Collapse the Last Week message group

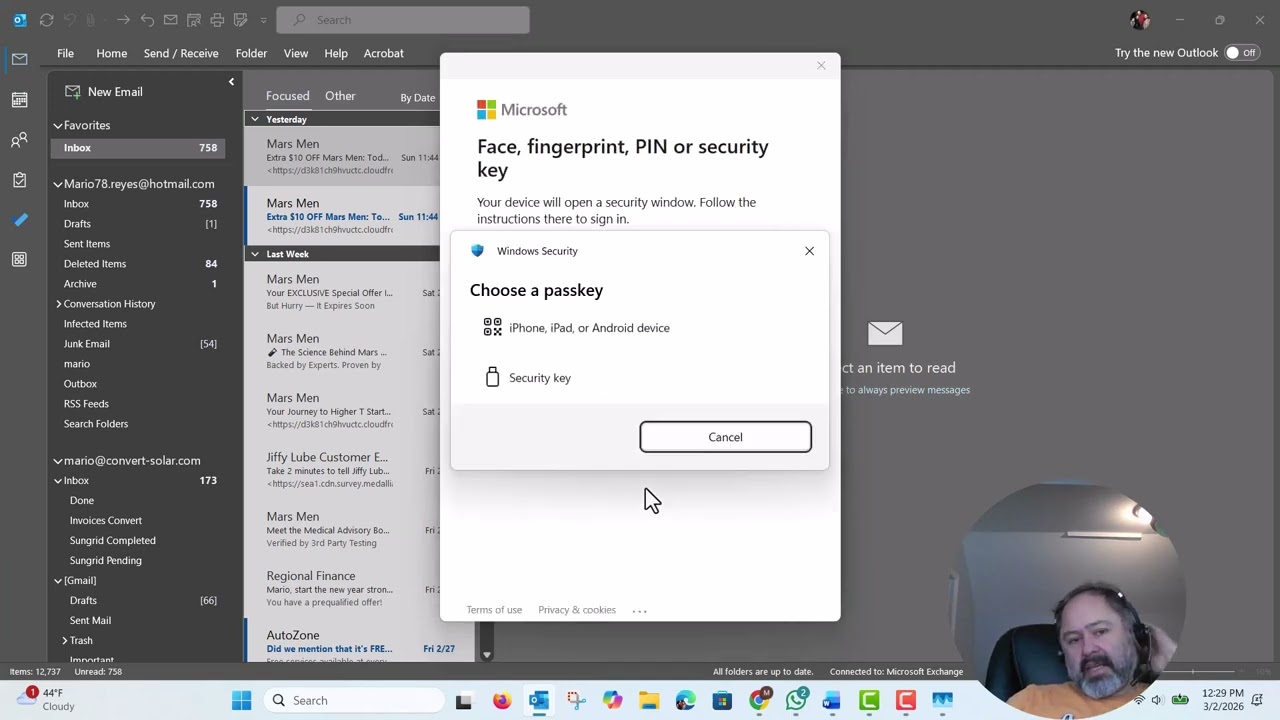(x=255, y=254)
